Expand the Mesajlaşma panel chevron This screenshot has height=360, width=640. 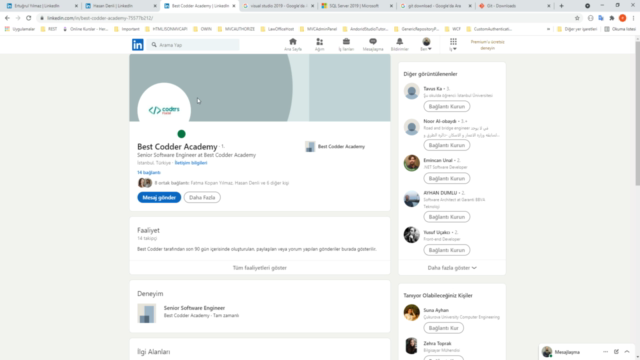click(627, 352)
